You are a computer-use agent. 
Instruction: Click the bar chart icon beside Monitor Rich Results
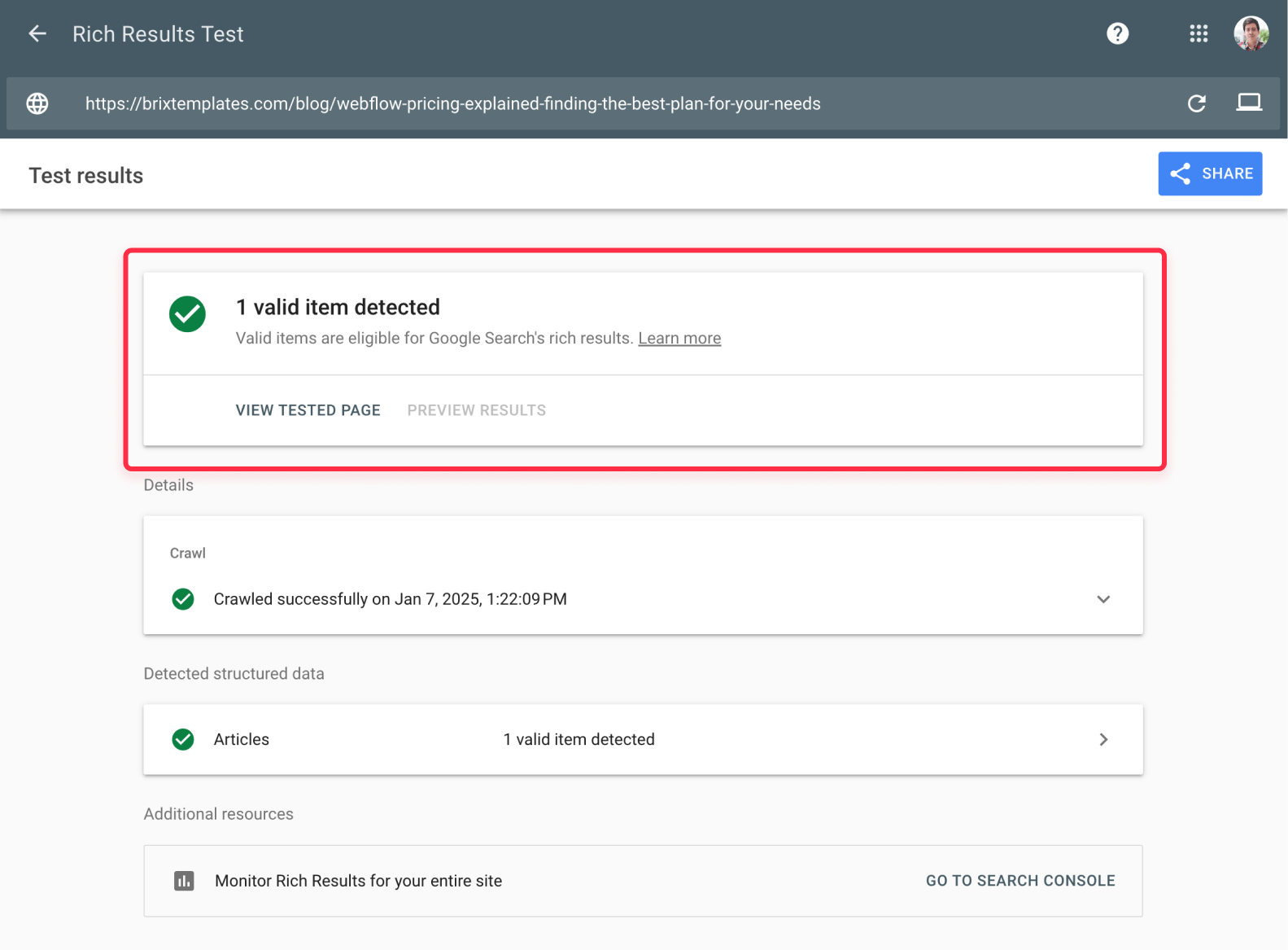[184, 881]
